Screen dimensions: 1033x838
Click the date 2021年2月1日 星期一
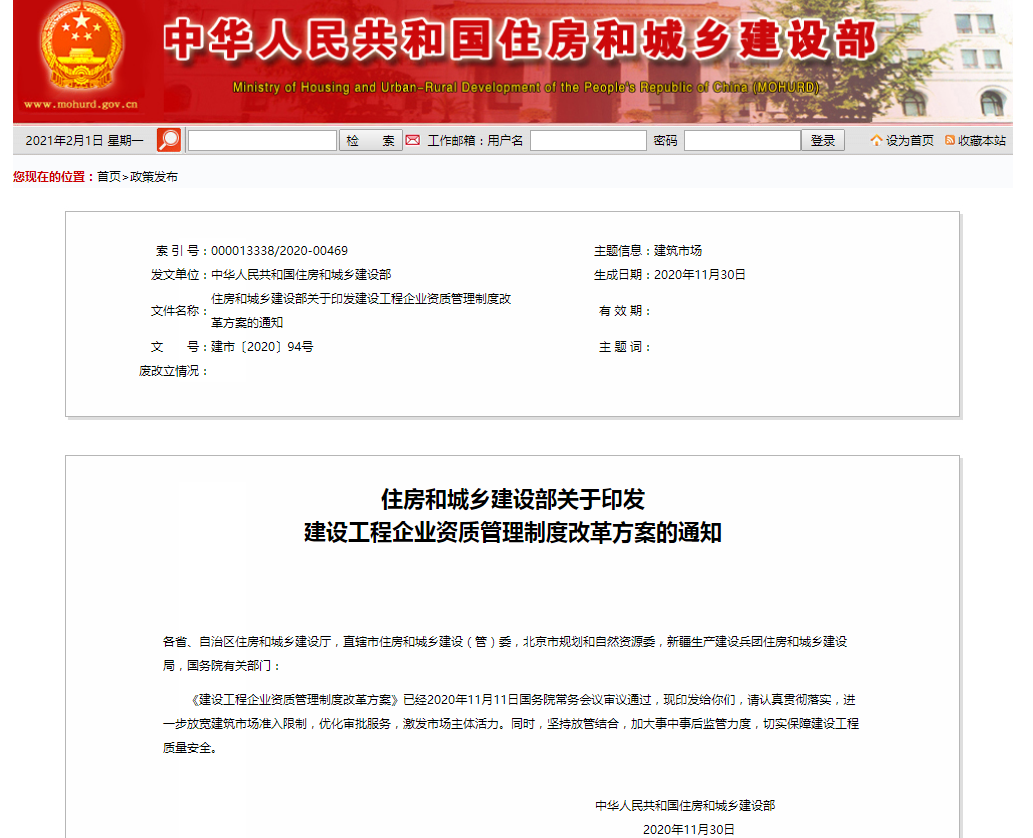[84, 140]
